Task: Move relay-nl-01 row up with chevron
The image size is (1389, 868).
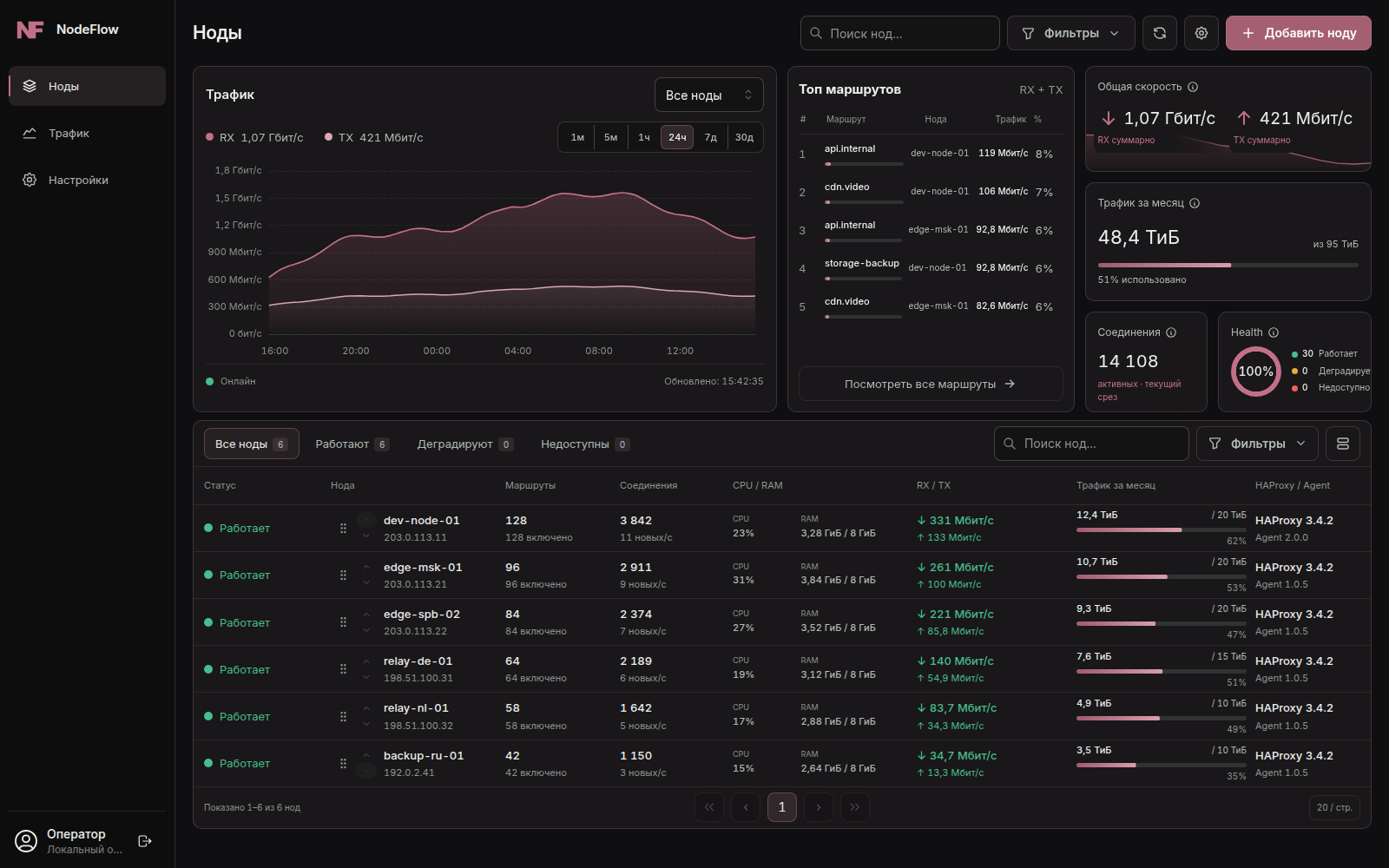Action: point(366,708)
